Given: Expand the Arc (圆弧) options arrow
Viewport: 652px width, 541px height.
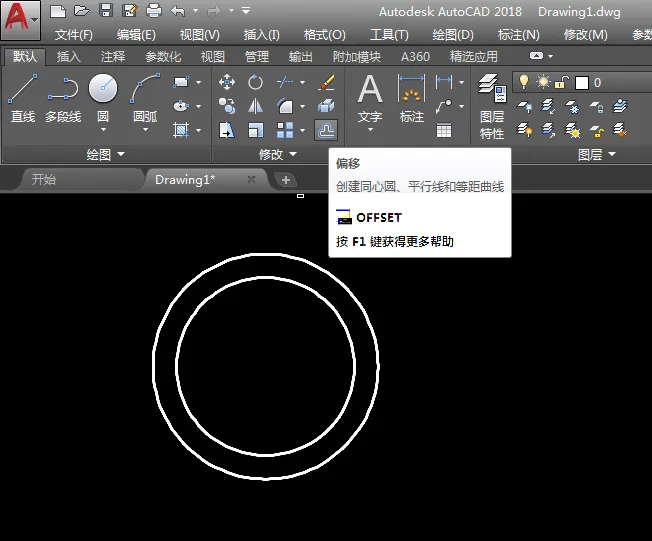Looking at the screenshot, I should pyautogui.click(x=145, y=130).
